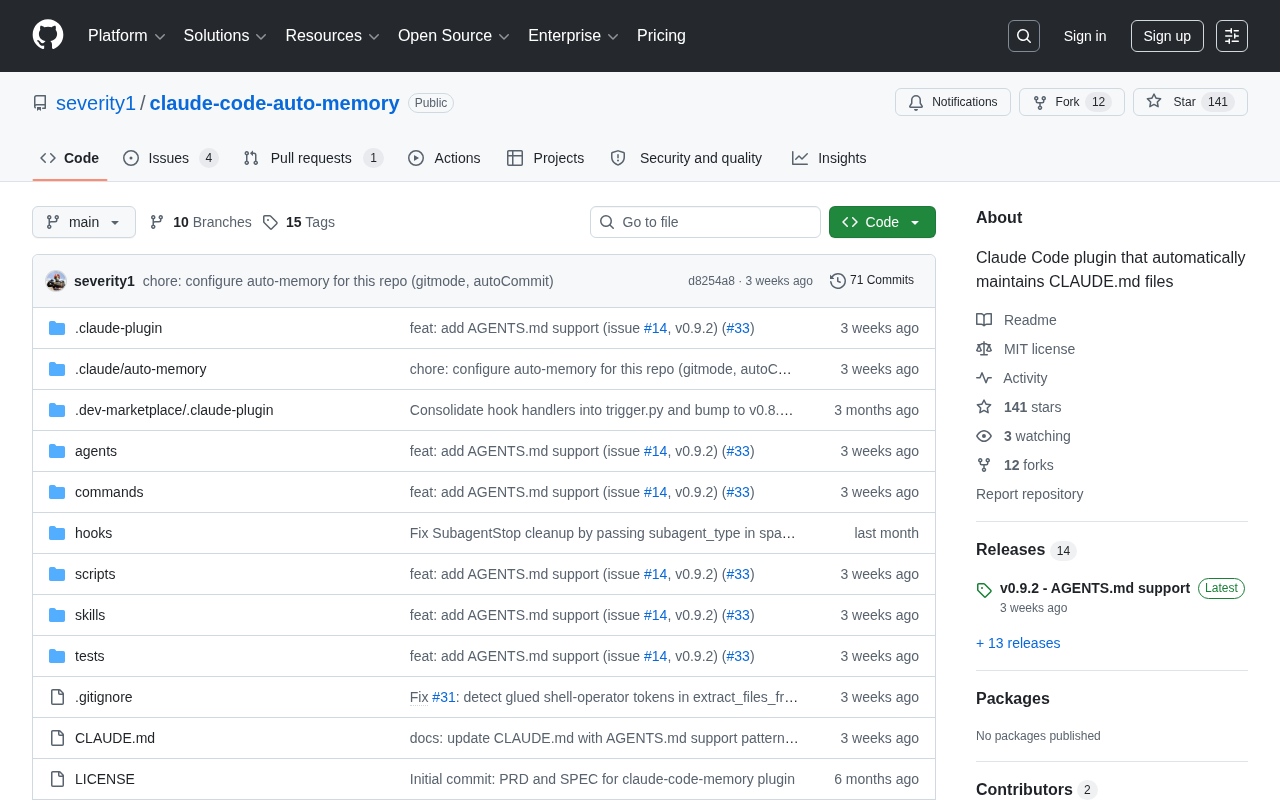
Task: Focus the Go to file field
Action: 705,222
